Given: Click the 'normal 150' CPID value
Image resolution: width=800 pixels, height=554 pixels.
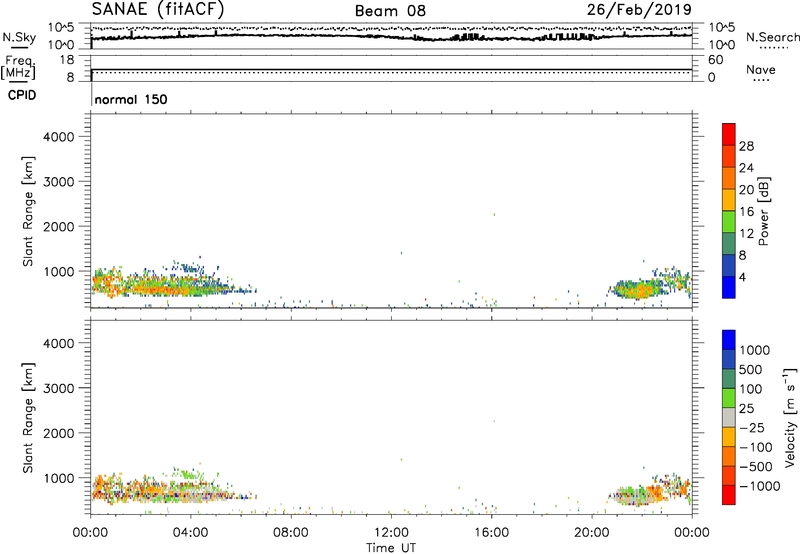Looking at the screenshot, I should (131, 99).
